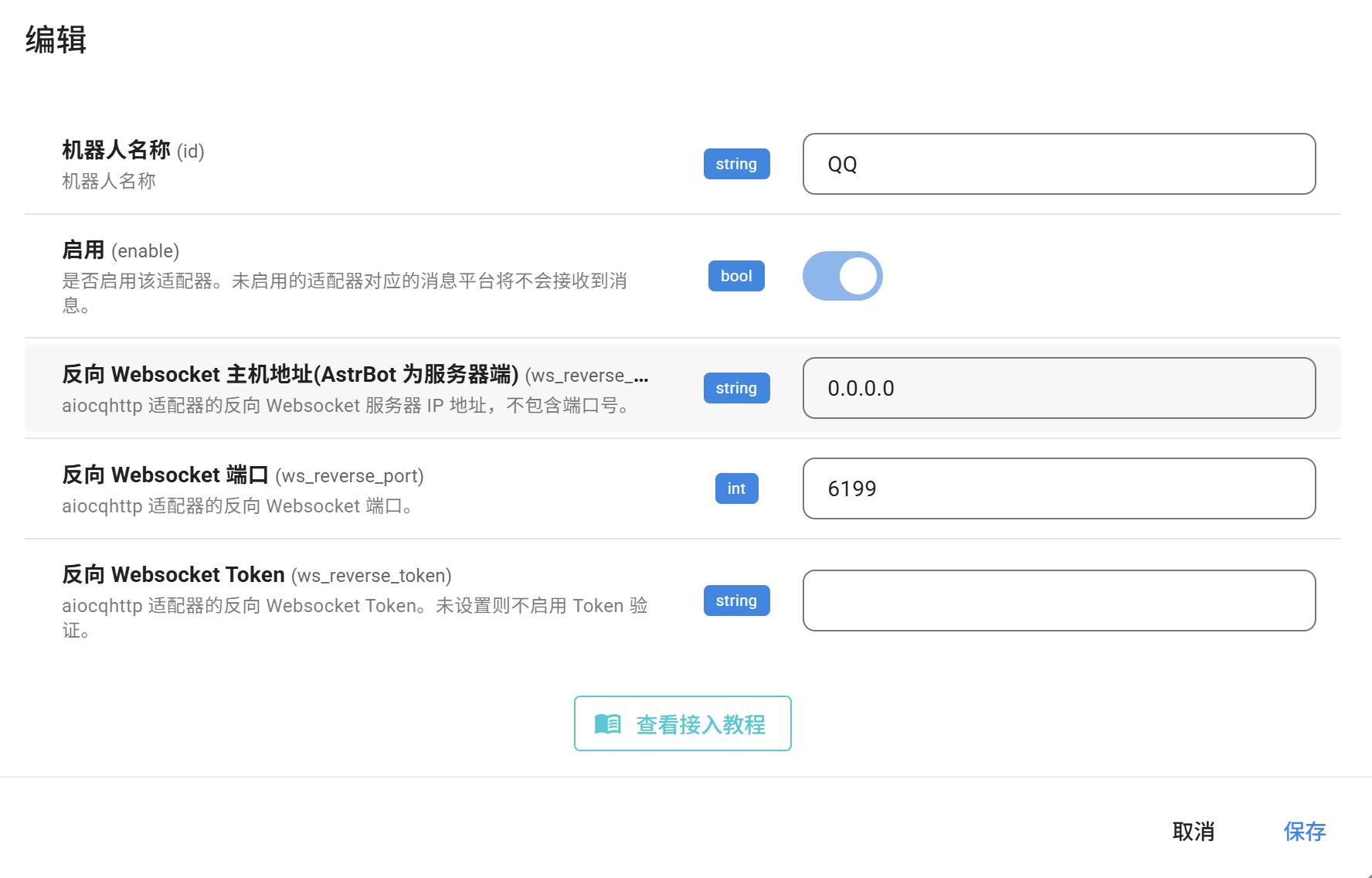The width and height of the screenshot is (1372, 878).
Task: Click the book icon on the tutorial button
Action: pyautogui.click(x=608, y=724)
